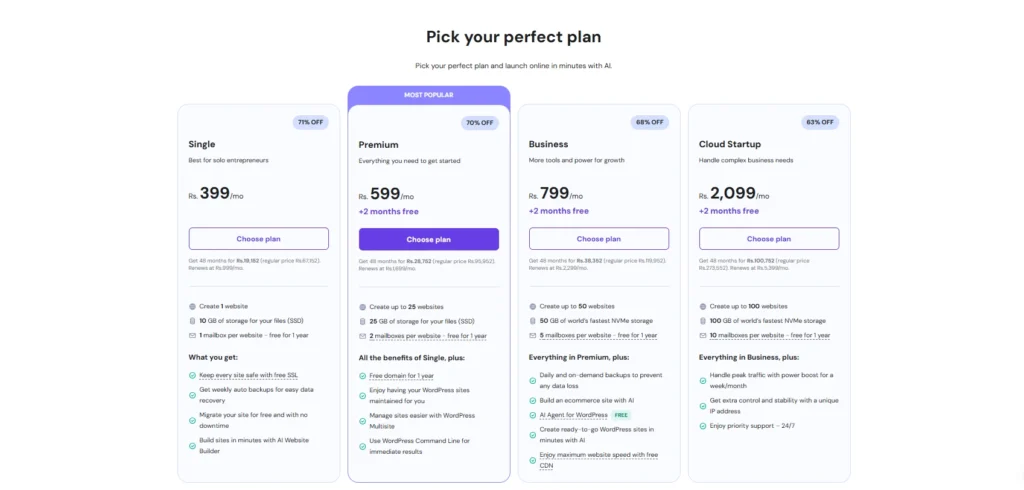Click checkmark icon beside "Free domain for 1 year"
Image resolution: width=1024 pixels, height=490 pixels.
(x=362, y=375)
